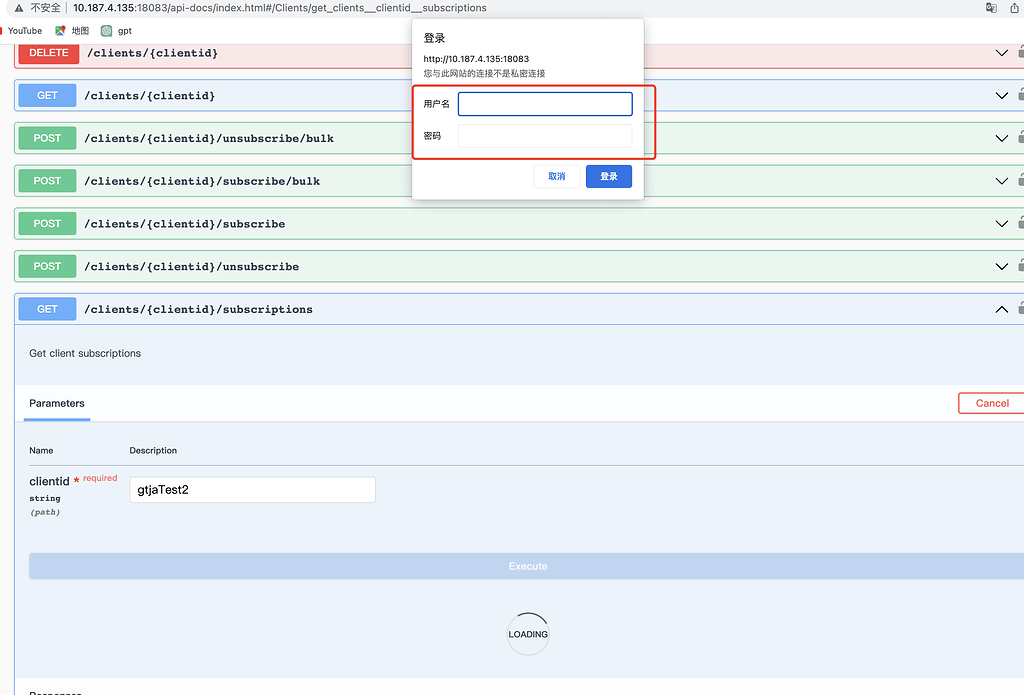Open the gpt bookmark
This screenshot has height=695, width=1024.
tap(116, 31)
